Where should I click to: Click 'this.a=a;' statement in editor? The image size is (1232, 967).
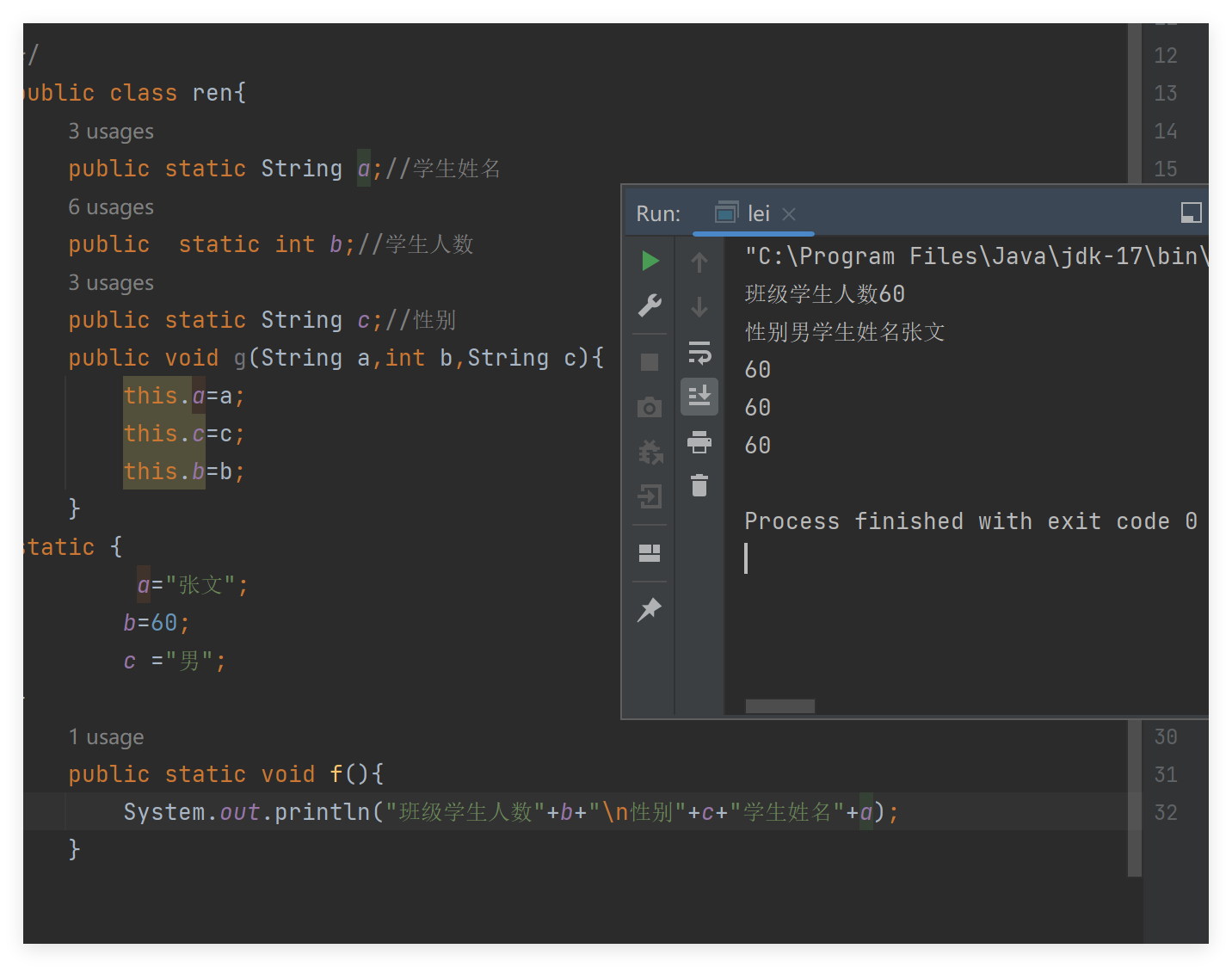(x=184, y=396)
